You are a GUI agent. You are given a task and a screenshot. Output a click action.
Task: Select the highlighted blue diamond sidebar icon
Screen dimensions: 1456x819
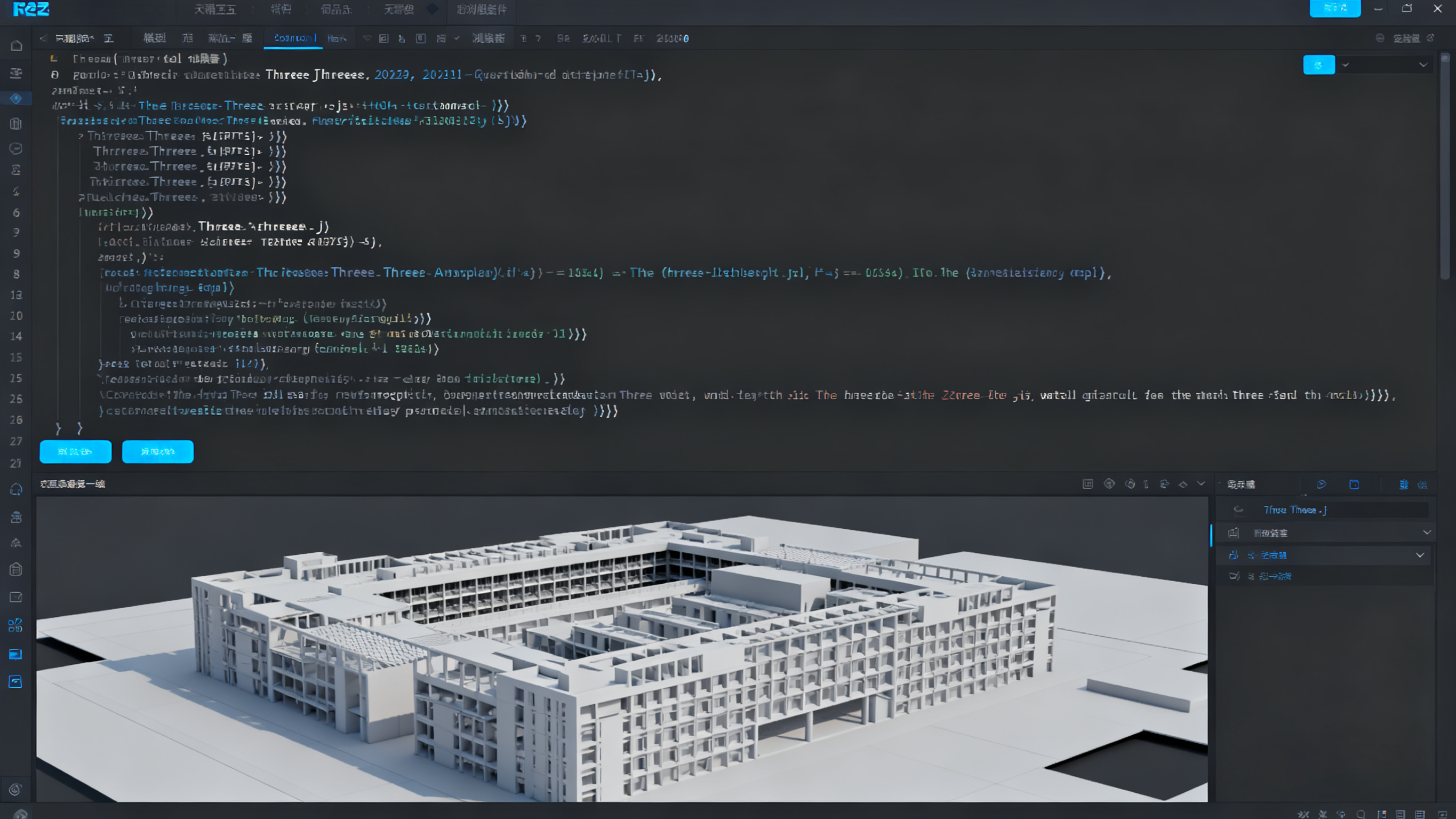point(16,98)
